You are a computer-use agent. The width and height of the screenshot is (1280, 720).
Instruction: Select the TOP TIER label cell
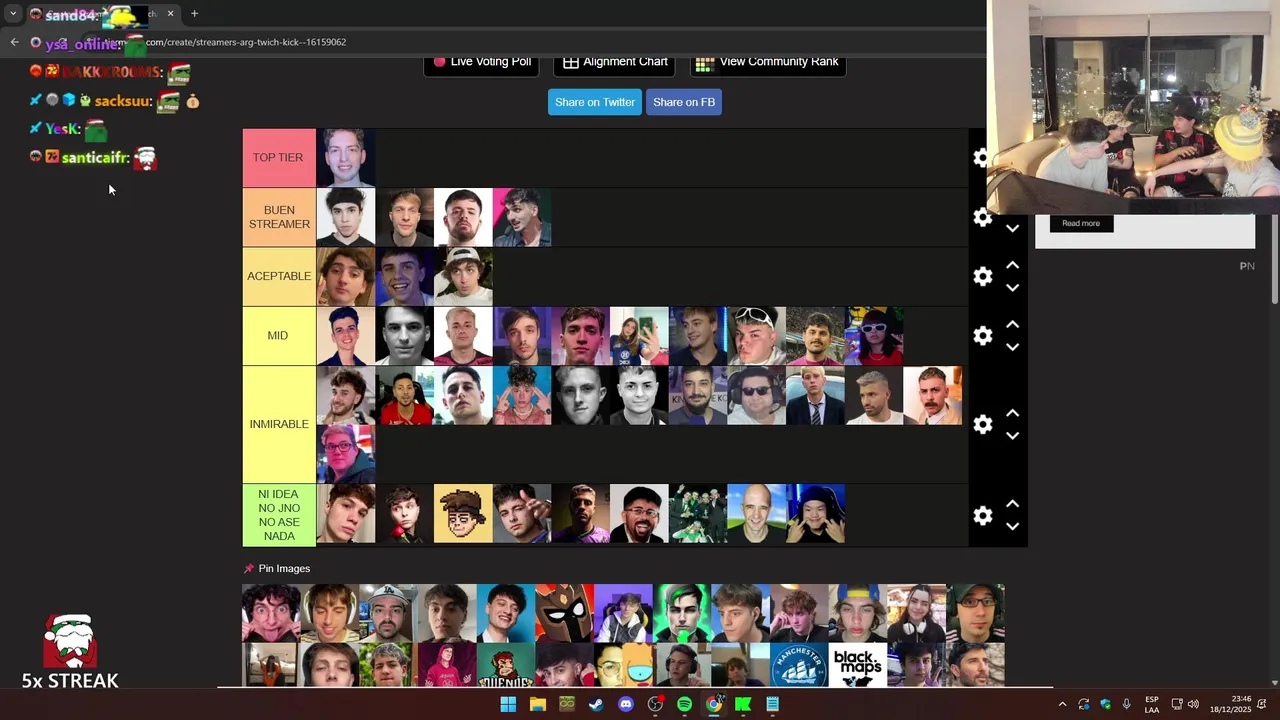click(278, 158)
